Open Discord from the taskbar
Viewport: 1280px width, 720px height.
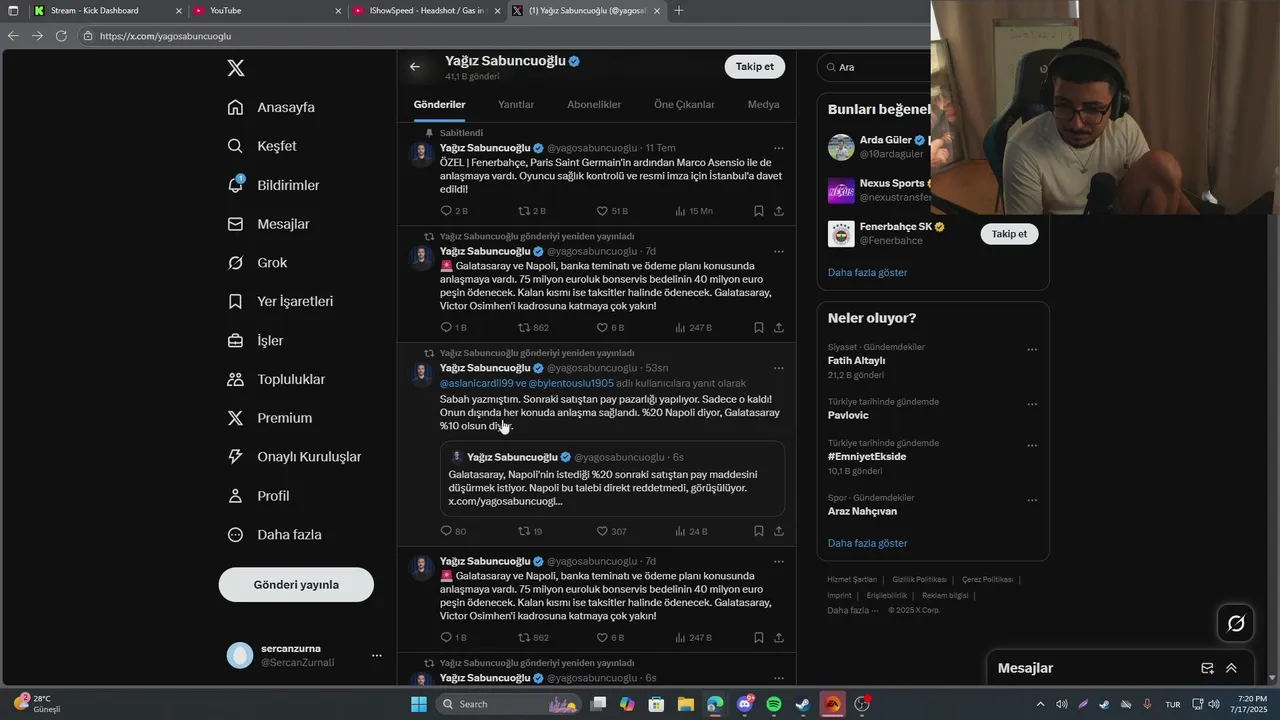tap(745, 704)
